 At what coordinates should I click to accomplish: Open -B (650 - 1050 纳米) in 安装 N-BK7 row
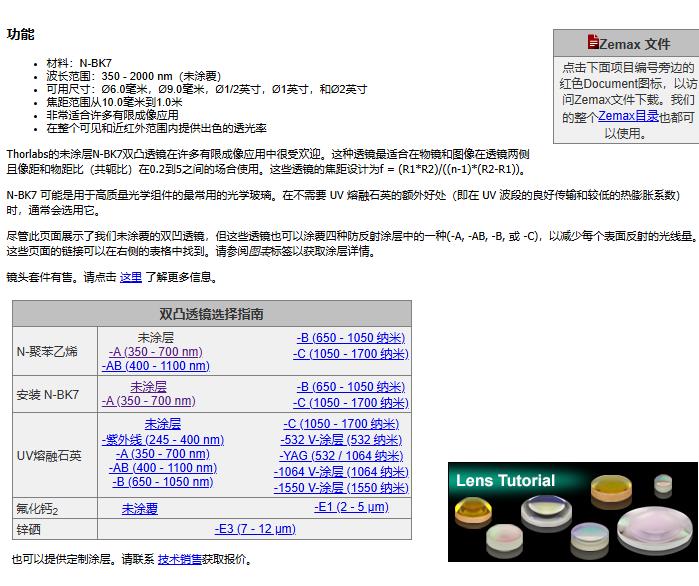click(351, 387)
